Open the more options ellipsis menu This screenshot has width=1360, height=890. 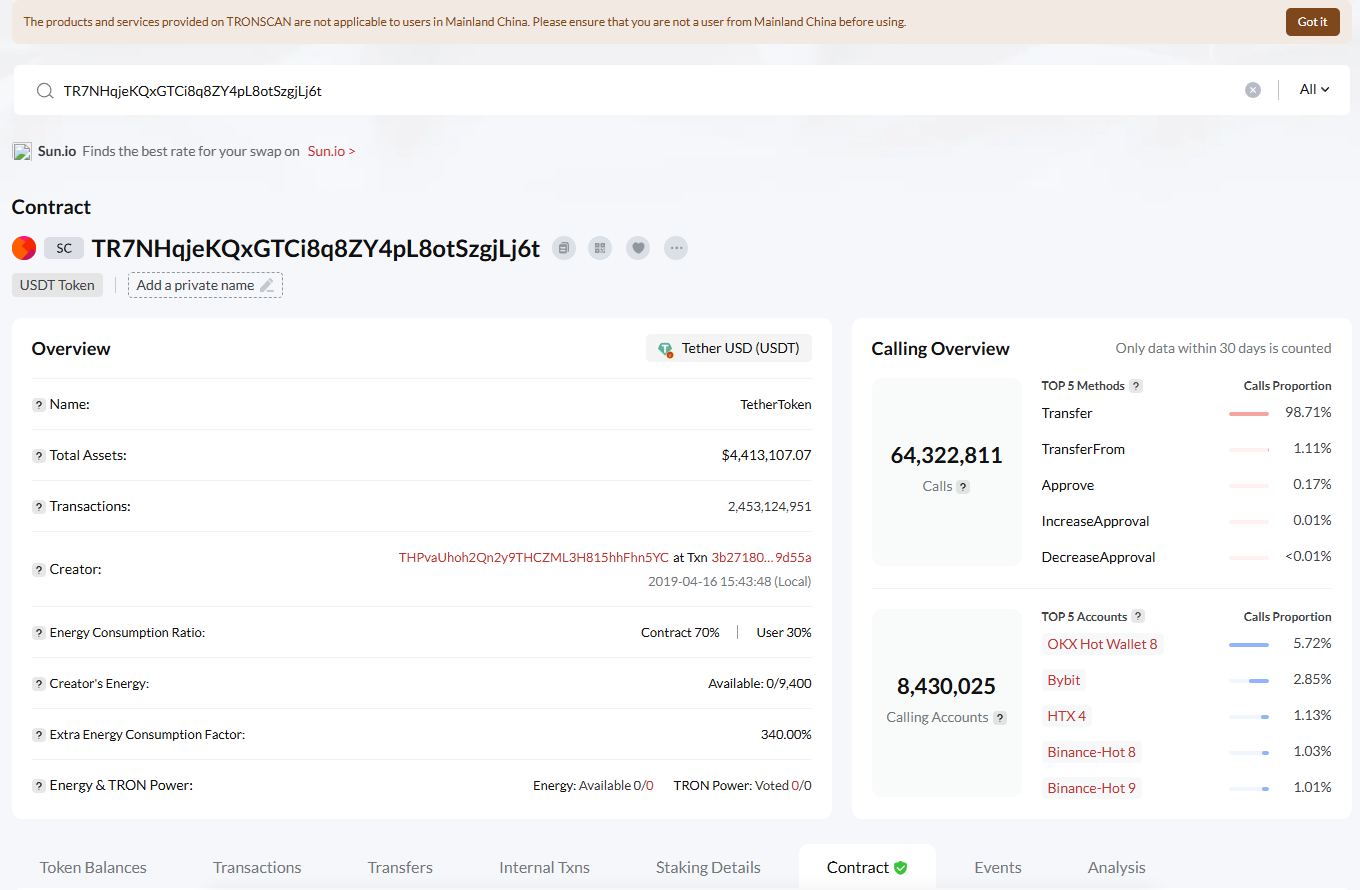point(676,247)
